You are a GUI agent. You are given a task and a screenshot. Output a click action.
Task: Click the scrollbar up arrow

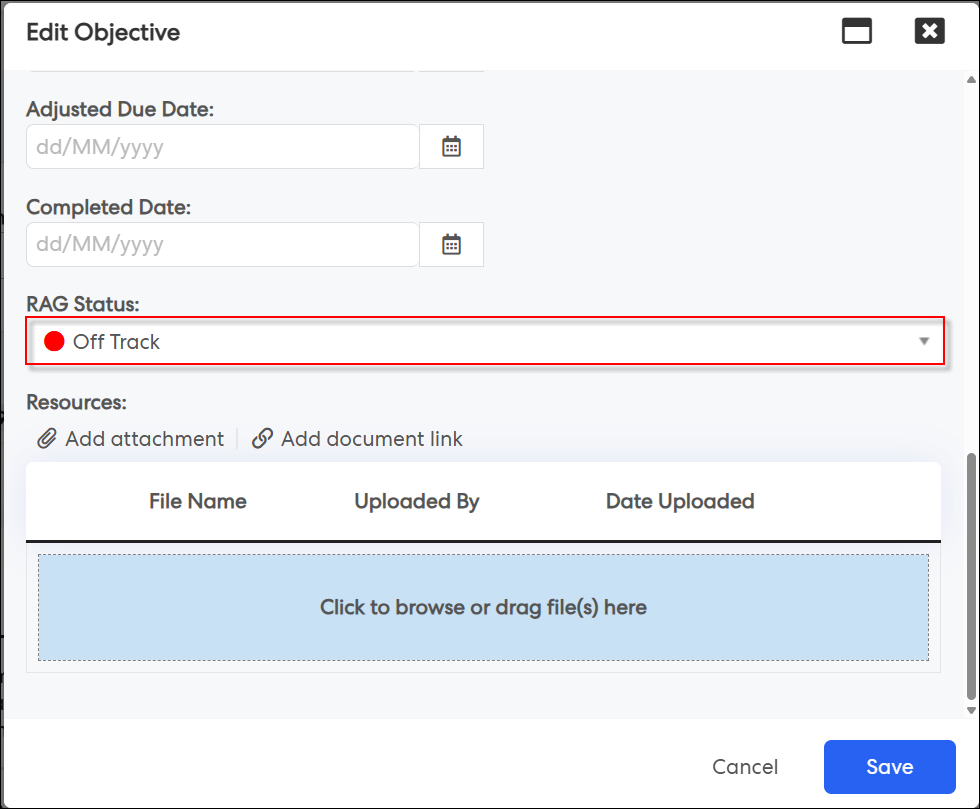[x=971, y=79]
